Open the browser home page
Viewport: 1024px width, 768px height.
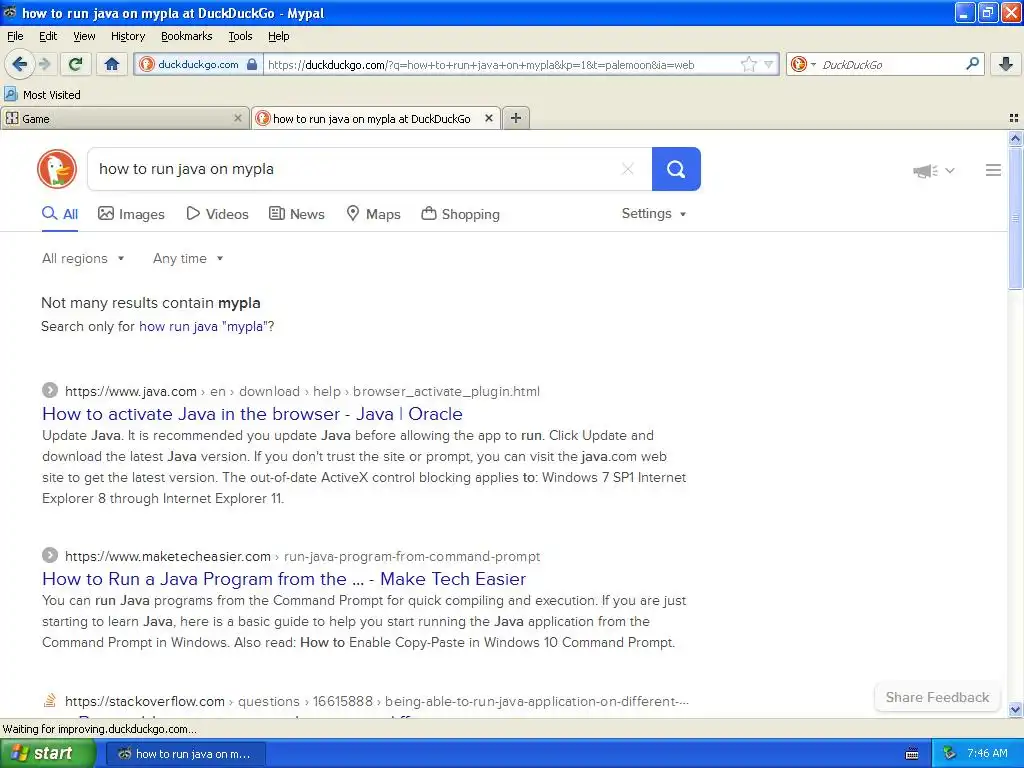click(112, 64)
